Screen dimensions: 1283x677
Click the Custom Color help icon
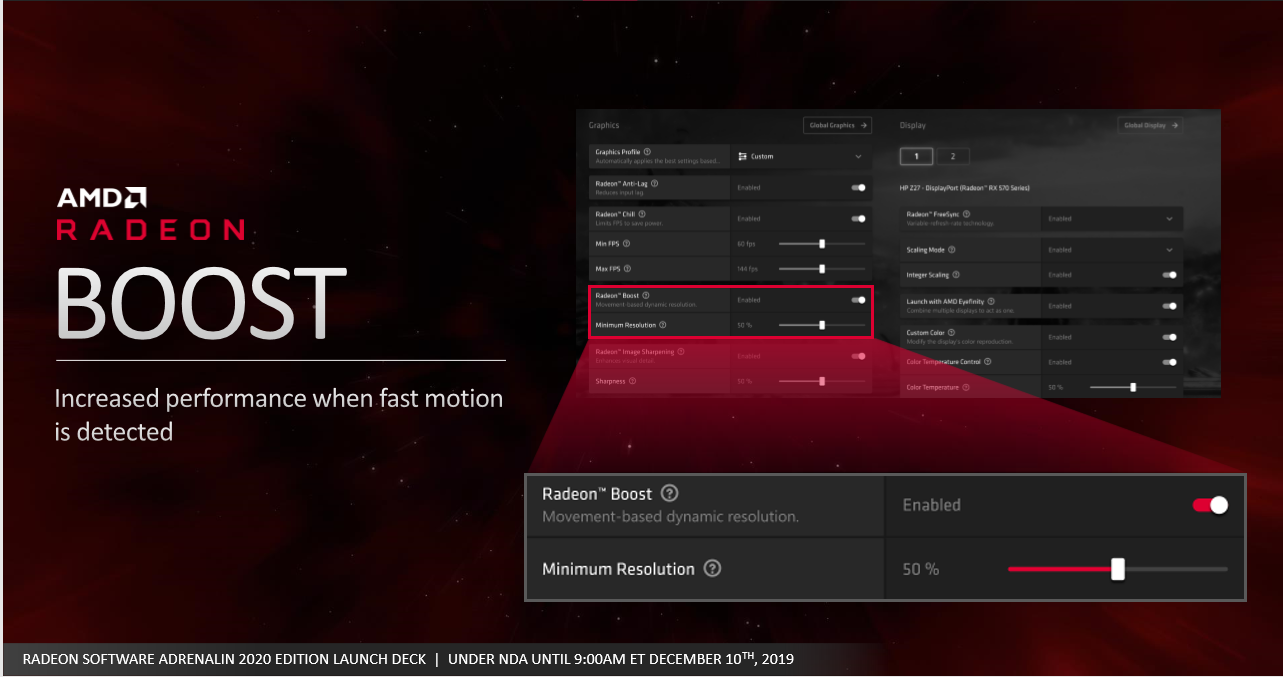pos(951,332)
